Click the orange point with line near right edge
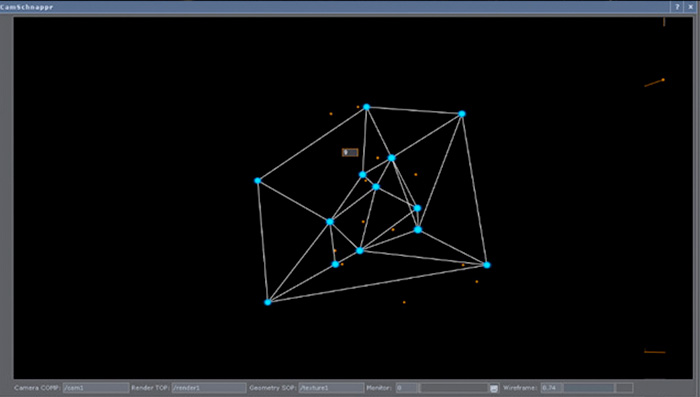 [x=663, y=80]
